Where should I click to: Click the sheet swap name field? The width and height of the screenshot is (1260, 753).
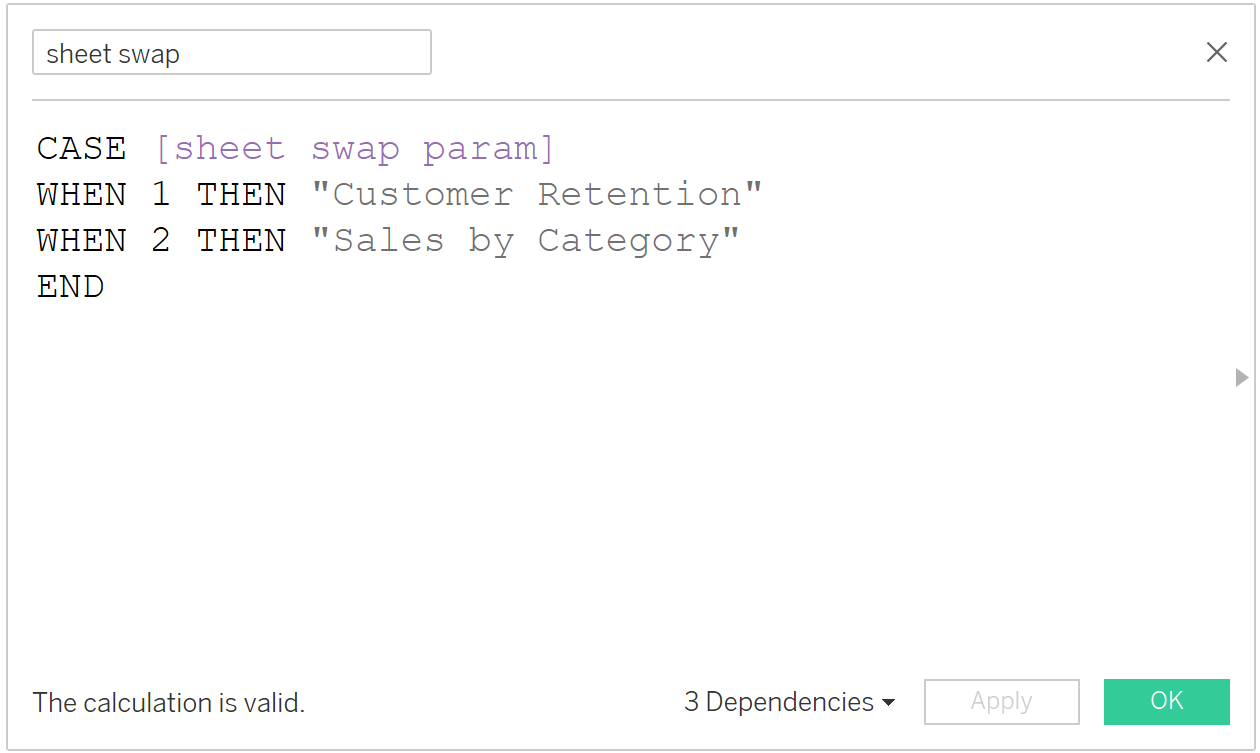click(232, 52)
